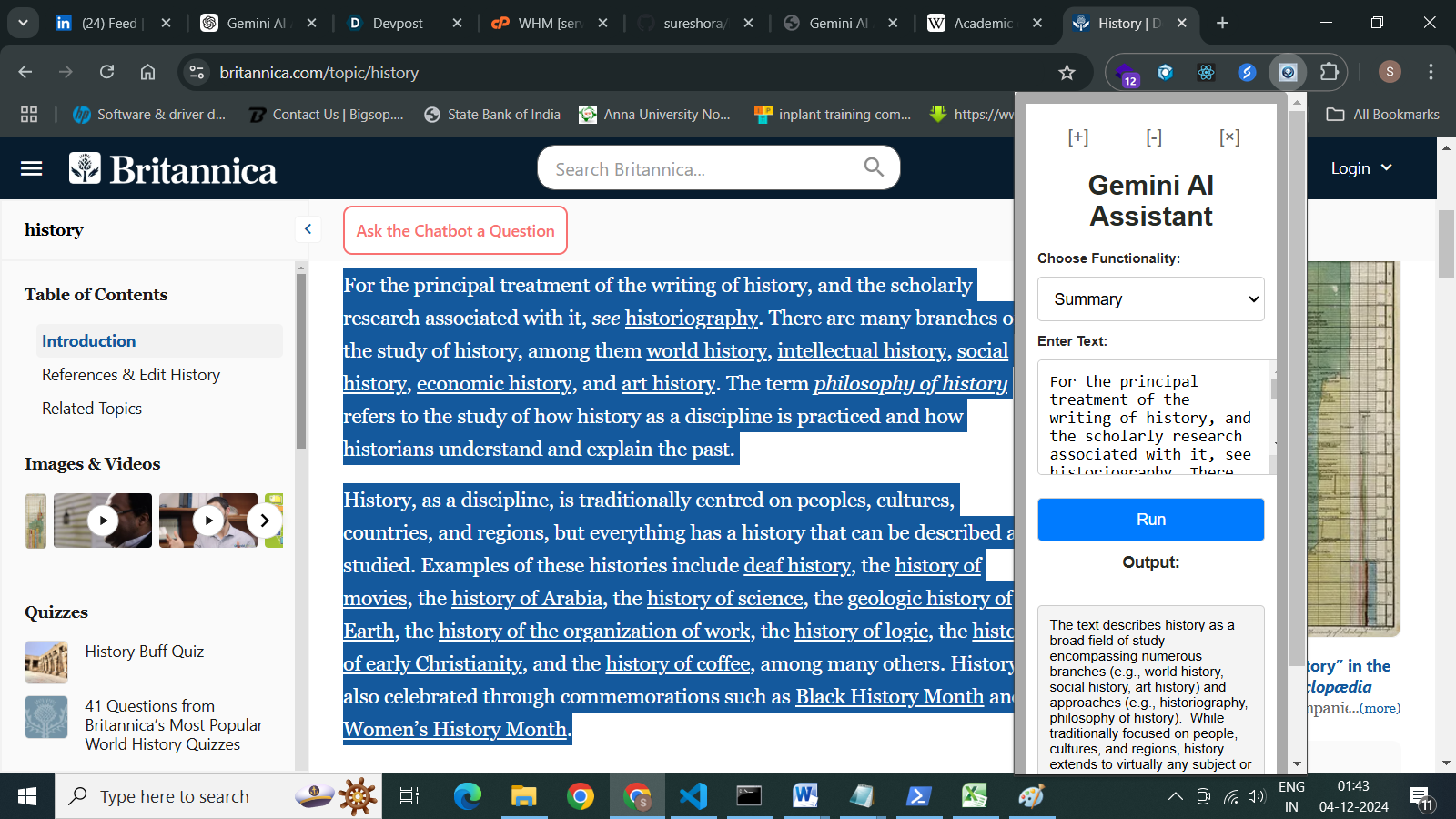The image size is (1456, 819).
Task: Open a new browser tab
Action: (x=1222, y=23)
